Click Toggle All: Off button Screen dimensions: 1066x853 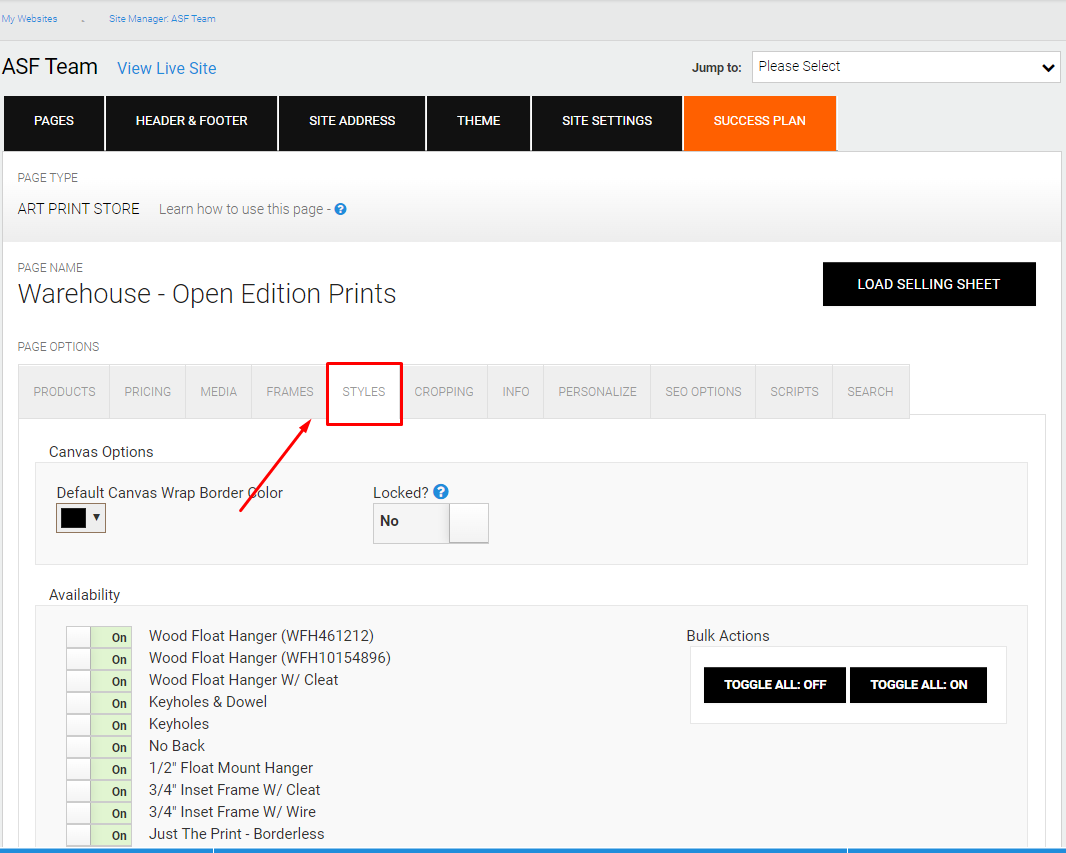775,685
